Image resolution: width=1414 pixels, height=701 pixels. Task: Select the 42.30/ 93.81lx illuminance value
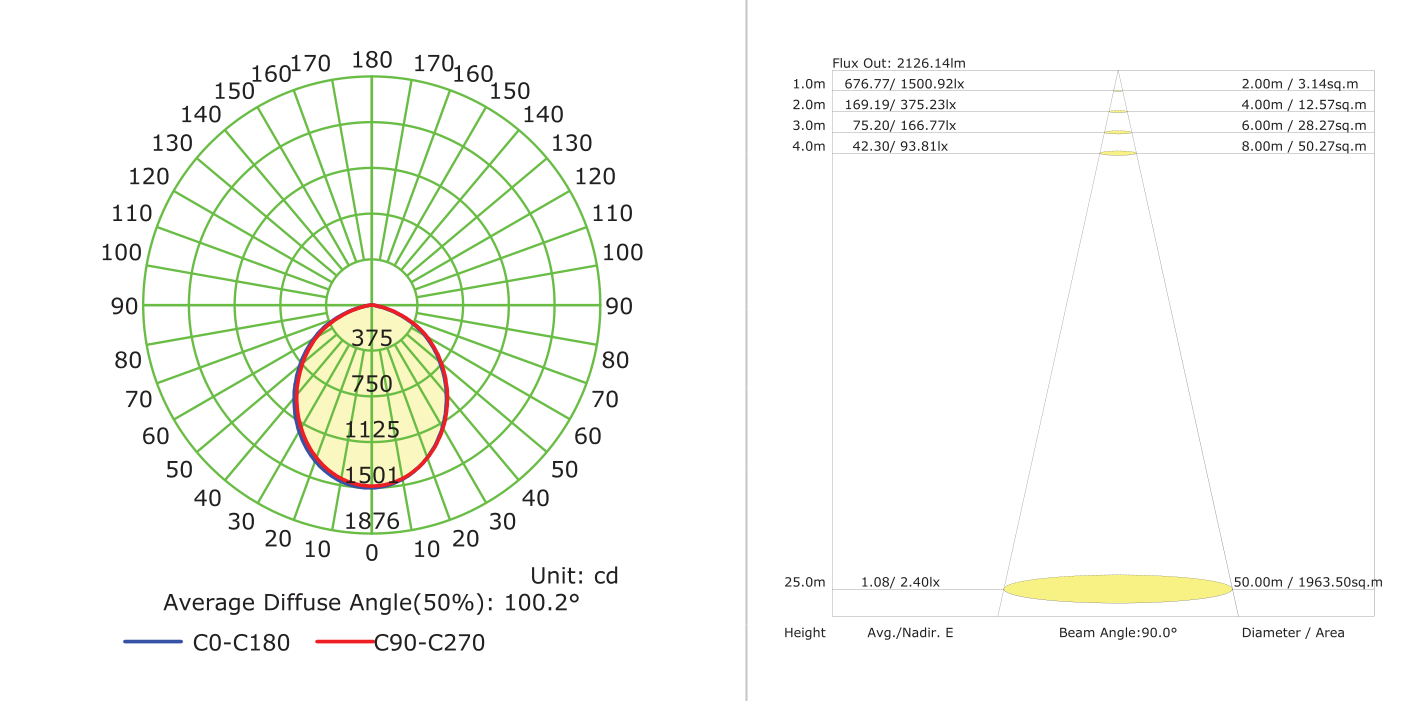point(900,147)
